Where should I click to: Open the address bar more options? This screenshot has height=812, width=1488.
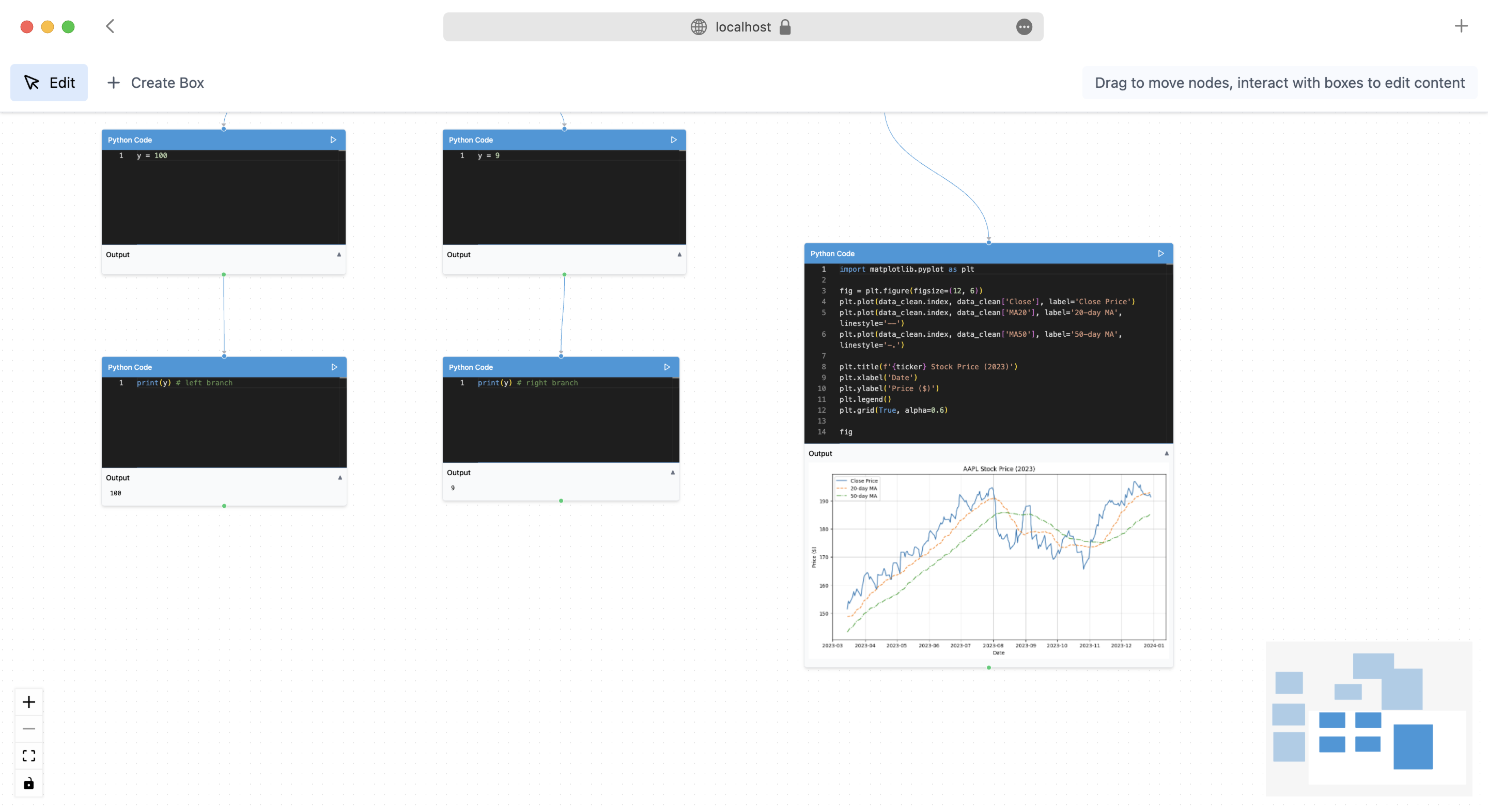(1024, 27)
